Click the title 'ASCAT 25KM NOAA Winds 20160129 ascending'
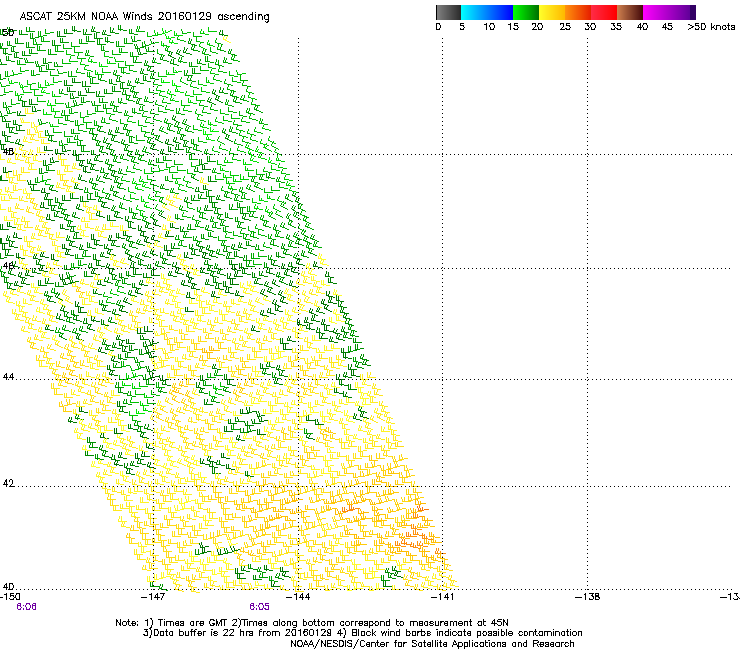The width and height of the screenshot is (740, 650). pyautogui.click(x=144, y=17)
